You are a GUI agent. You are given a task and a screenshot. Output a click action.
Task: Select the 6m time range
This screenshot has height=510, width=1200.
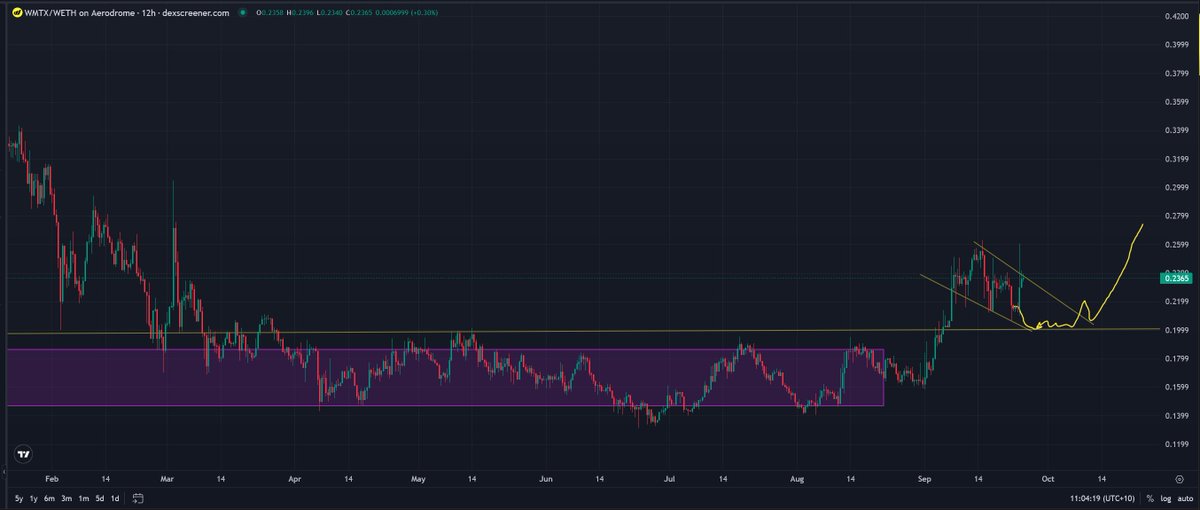click(51, 498)
